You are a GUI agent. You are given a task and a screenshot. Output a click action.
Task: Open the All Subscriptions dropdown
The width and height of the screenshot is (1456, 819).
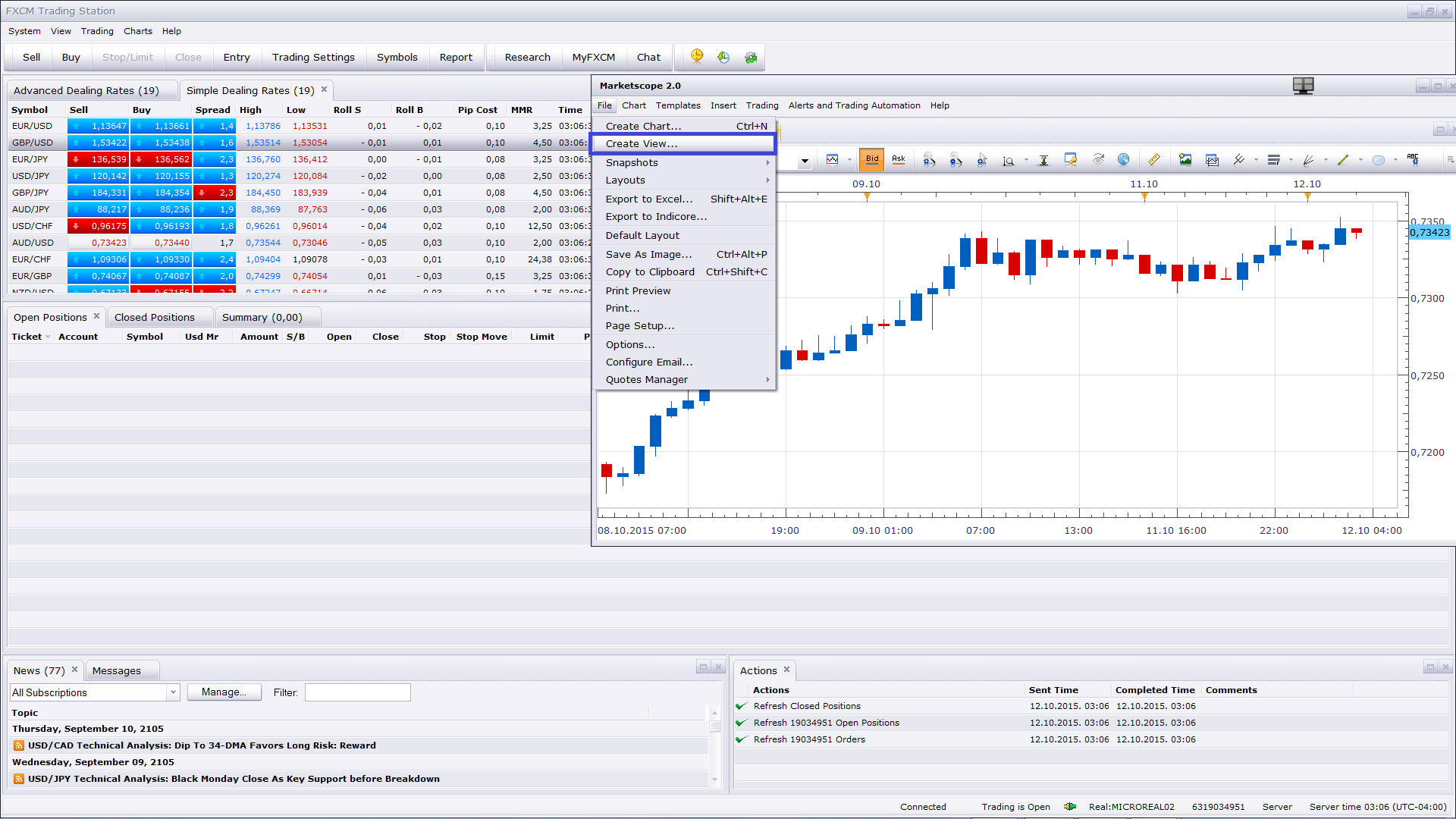click(x=94, y=692)
